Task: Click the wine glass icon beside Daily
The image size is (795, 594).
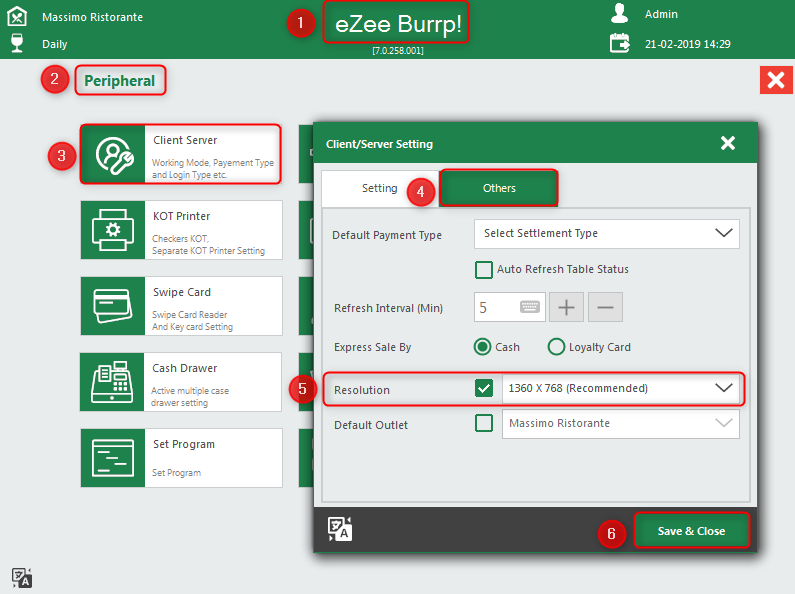Action: click(17, 43)
